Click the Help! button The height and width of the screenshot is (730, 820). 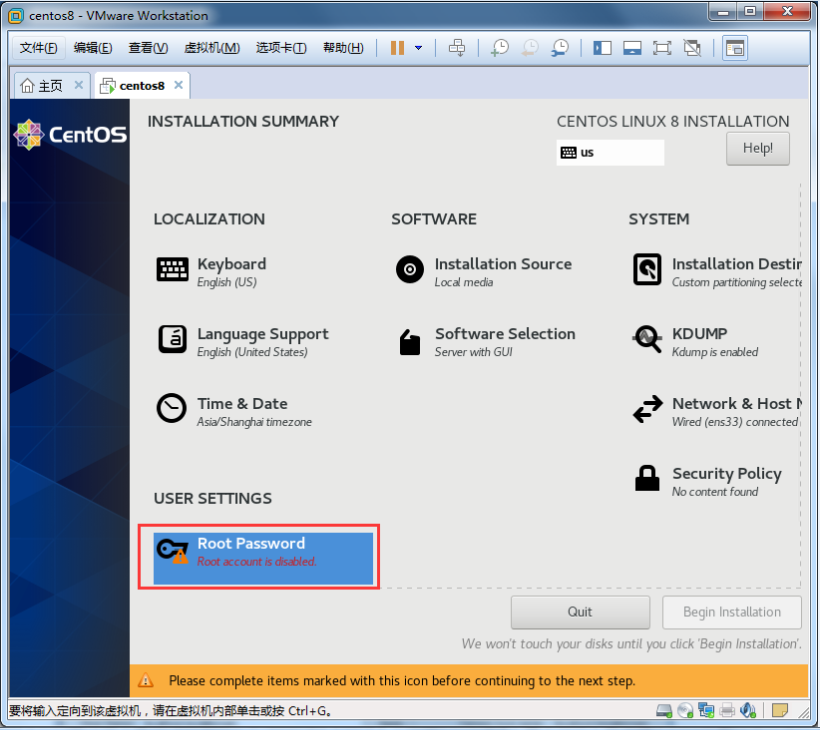tap(757, 149)
